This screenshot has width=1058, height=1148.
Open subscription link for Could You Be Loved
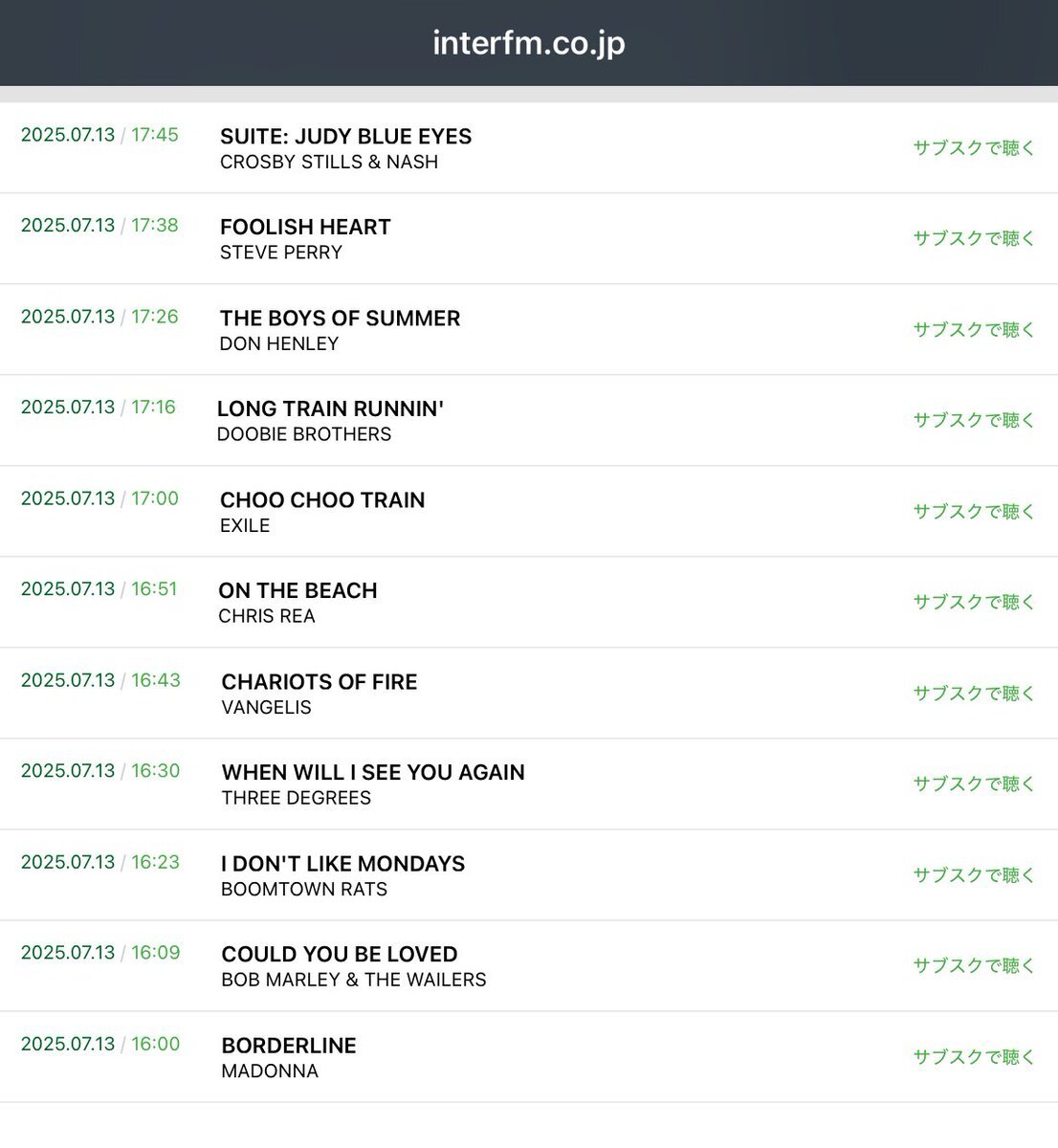pos(974,965)
